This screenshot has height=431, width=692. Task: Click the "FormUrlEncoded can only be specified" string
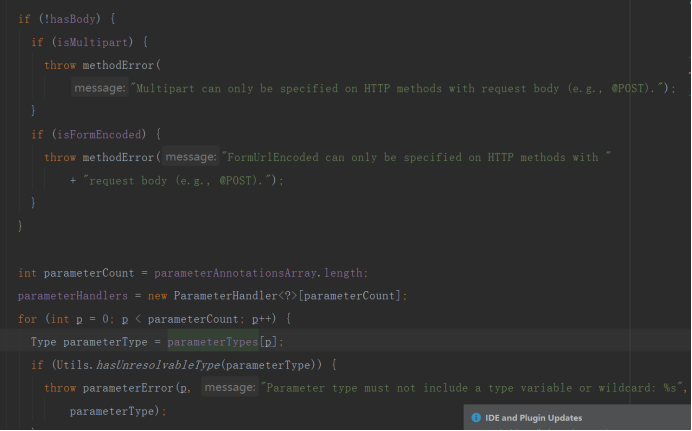coord(416,157)
